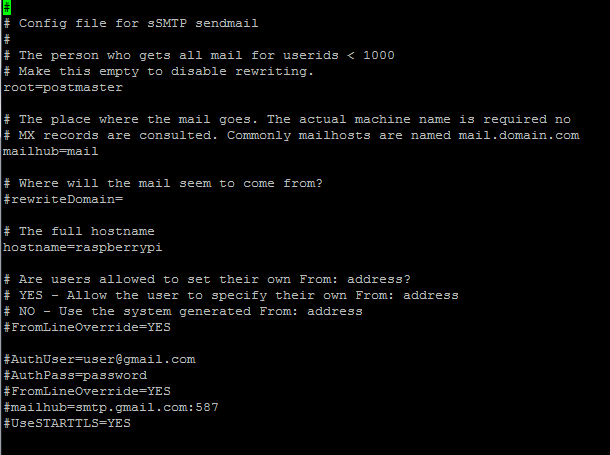Place cursor on root=postmaster line
The image size is (610, 455).
point(63,88)
